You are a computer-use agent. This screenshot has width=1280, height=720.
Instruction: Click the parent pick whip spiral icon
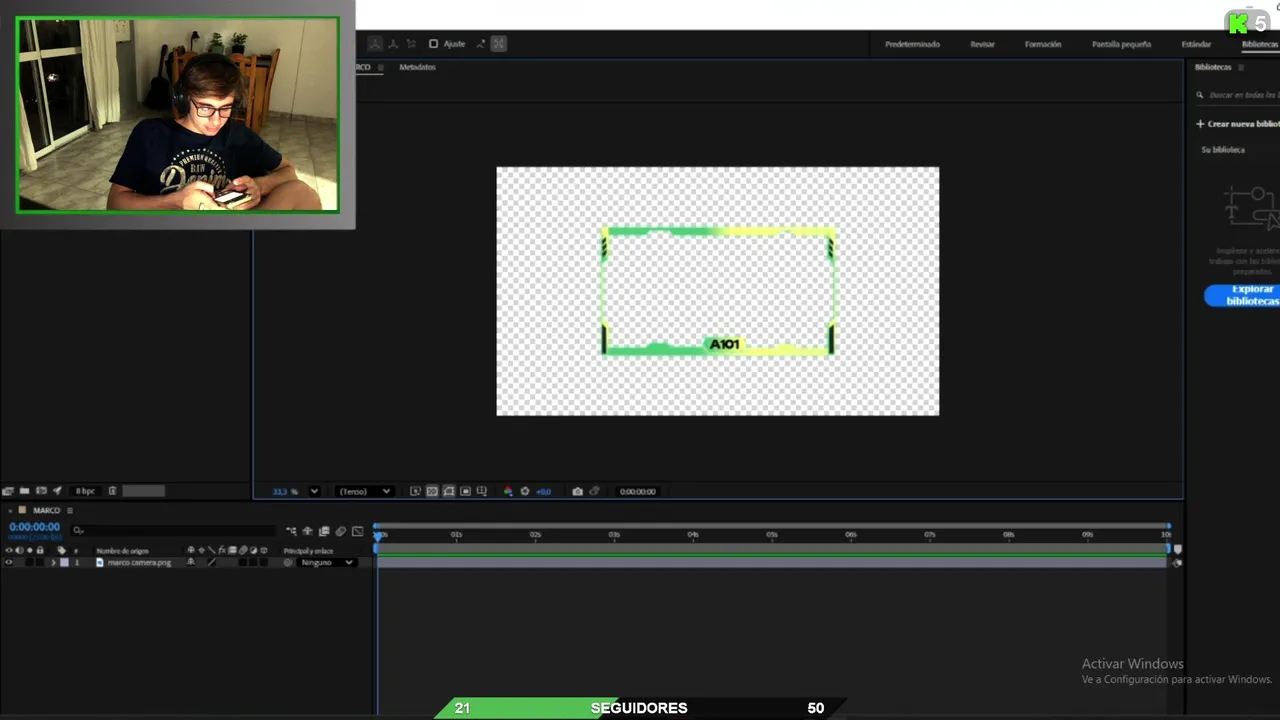click(288, 562)
